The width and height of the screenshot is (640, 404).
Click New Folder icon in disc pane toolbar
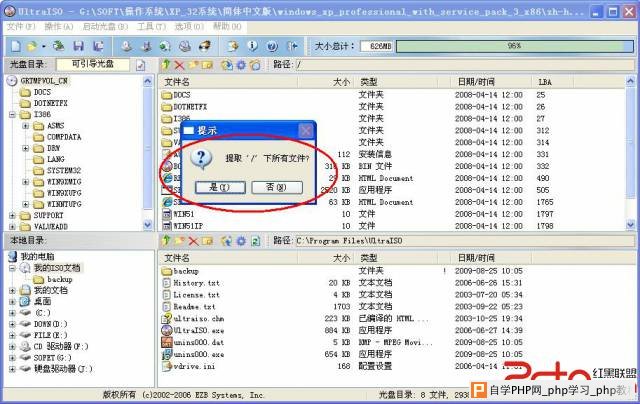coord(193,65)
